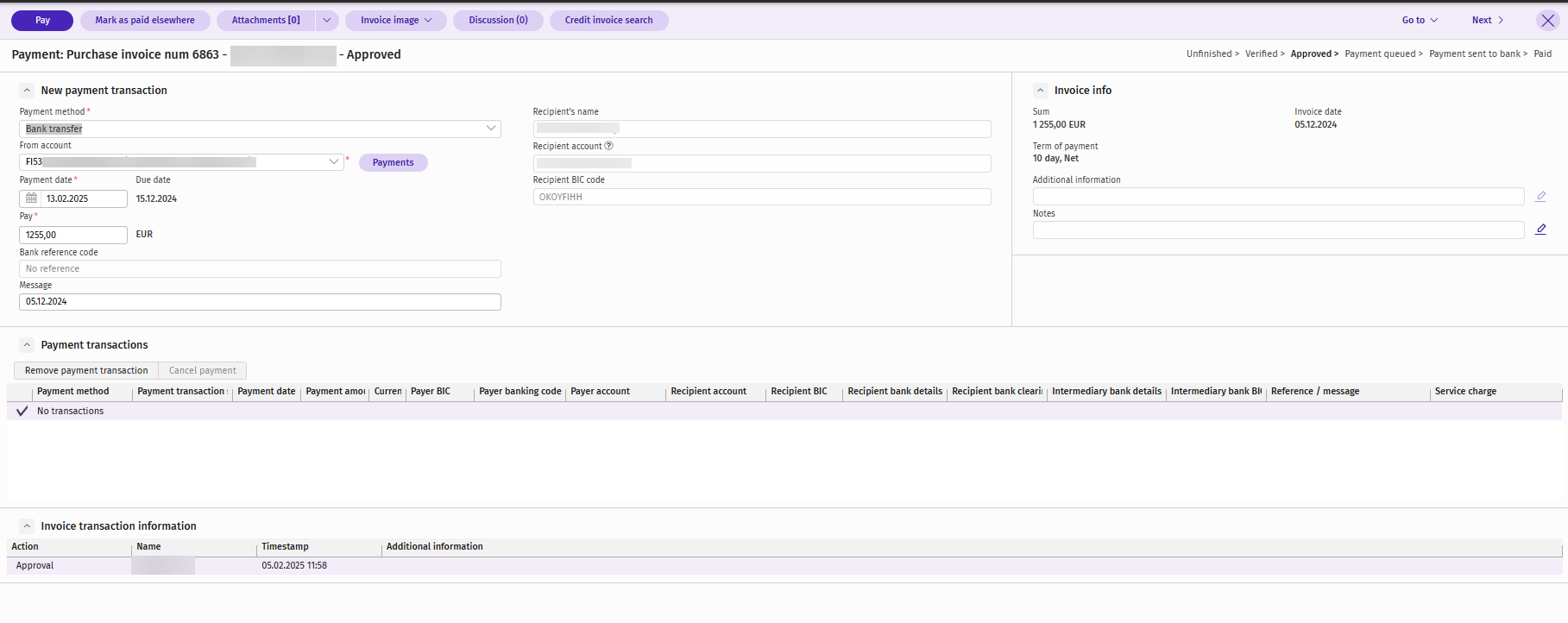Click Remove payment transaction

coord(86,370)
